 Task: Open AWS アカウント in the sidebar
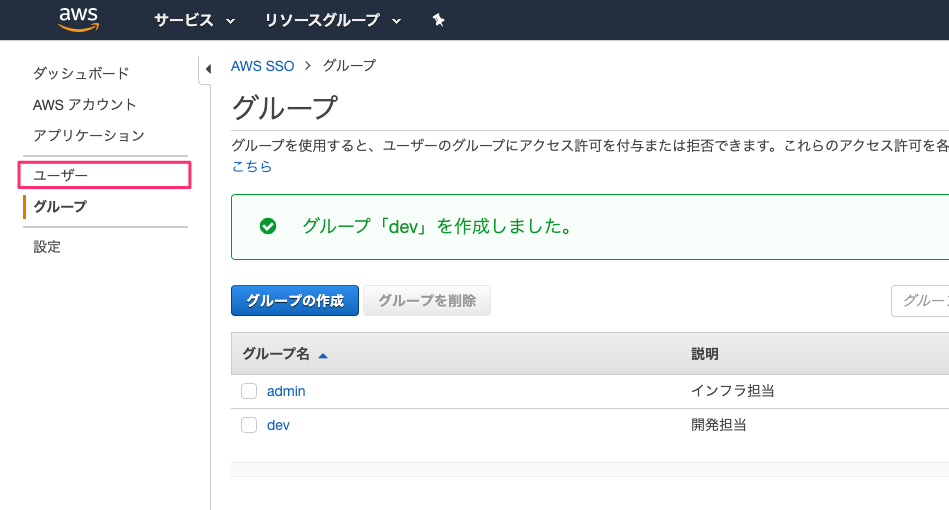tap(85, 105)
